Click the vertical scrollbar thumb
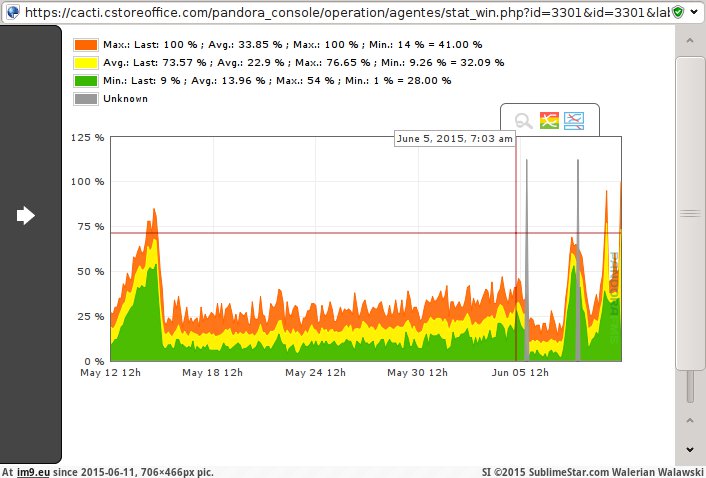 tap(690, 212)
